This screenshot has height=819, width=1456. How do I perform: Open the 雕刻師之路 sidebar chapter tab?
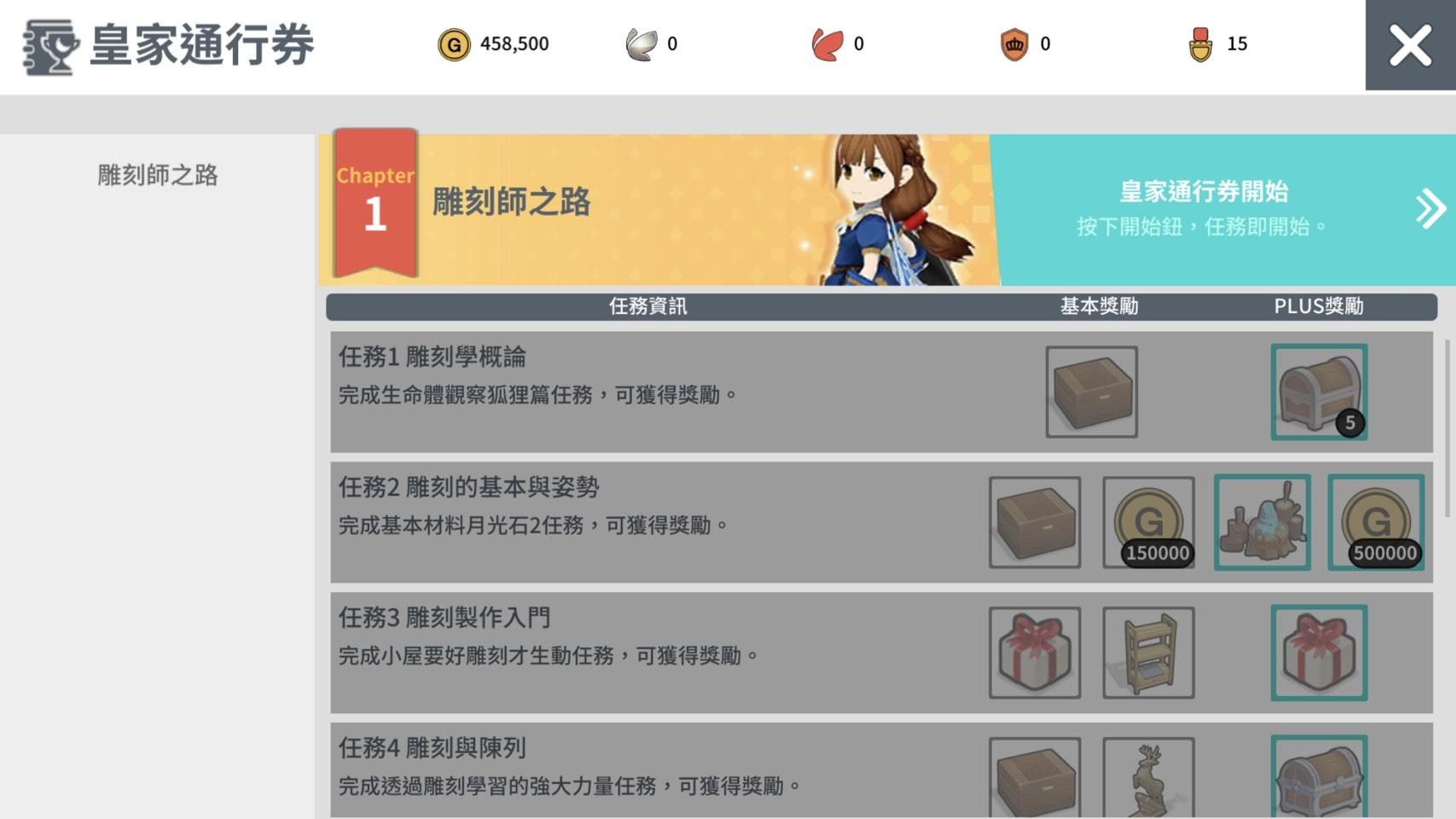[x=158, y=175]
